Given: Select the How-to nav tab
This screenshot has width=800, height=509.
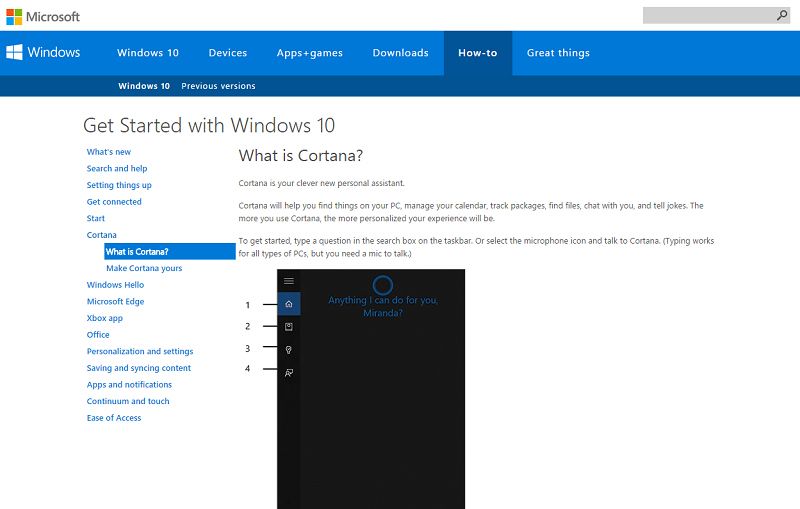Looking at the screenshot, I should (478, 53).
